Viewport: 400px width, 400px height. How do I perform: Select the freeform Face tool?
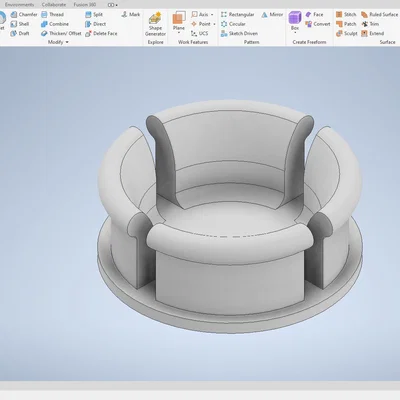tap(314, 15)
